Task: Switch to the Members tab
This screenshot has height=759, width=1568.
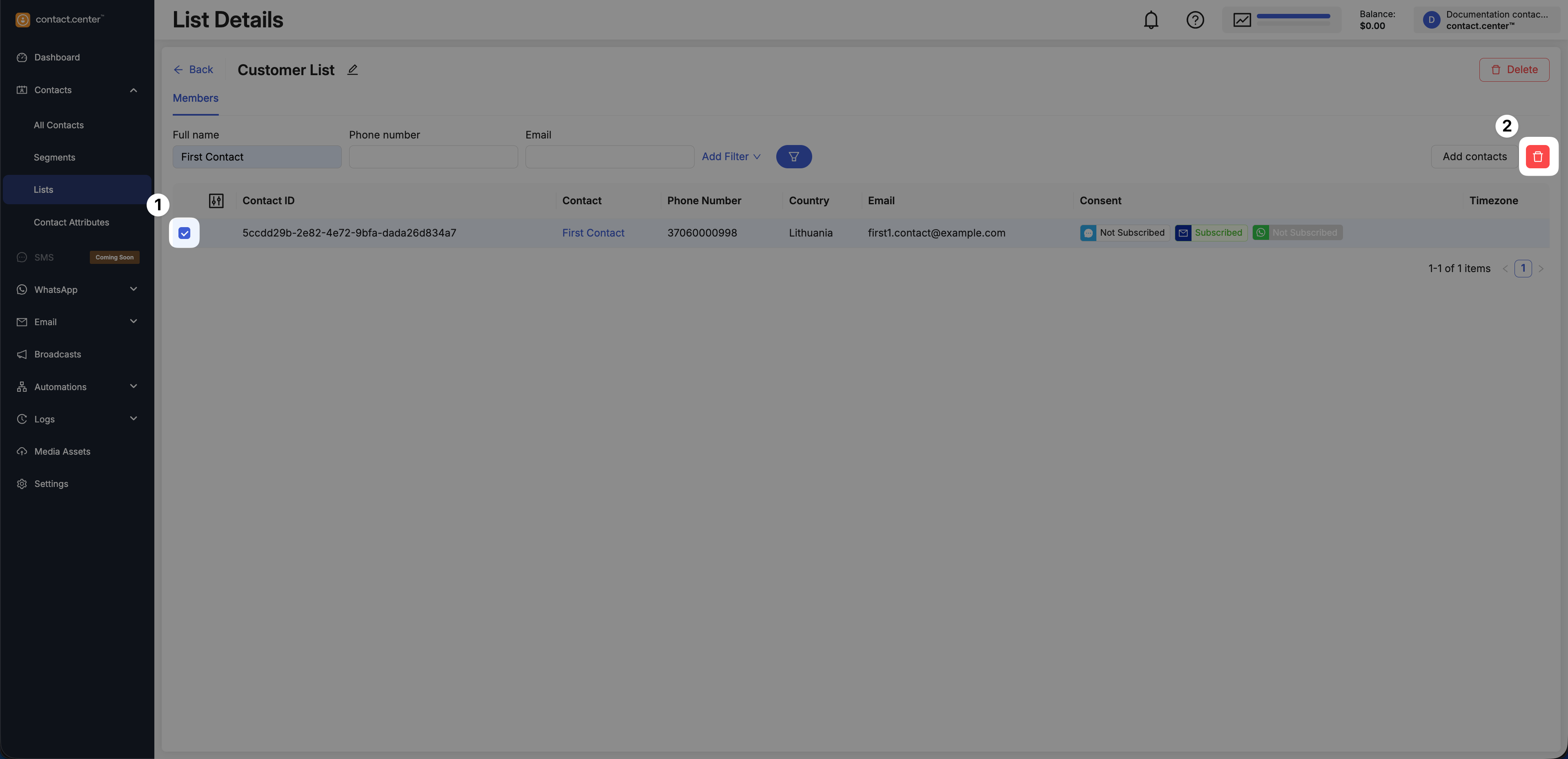Action: point(196,98)
